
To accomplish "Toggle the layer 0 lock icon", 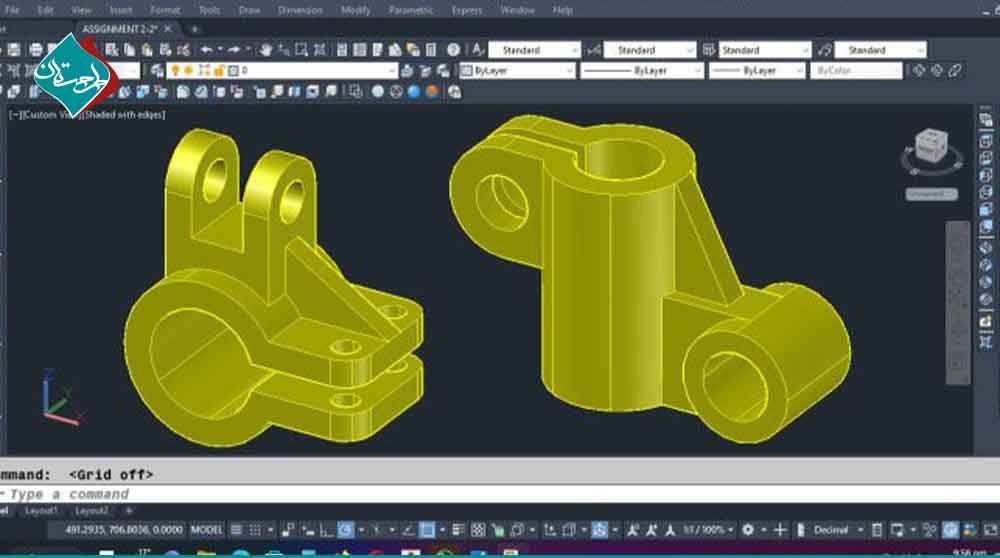I will (219, 70).
